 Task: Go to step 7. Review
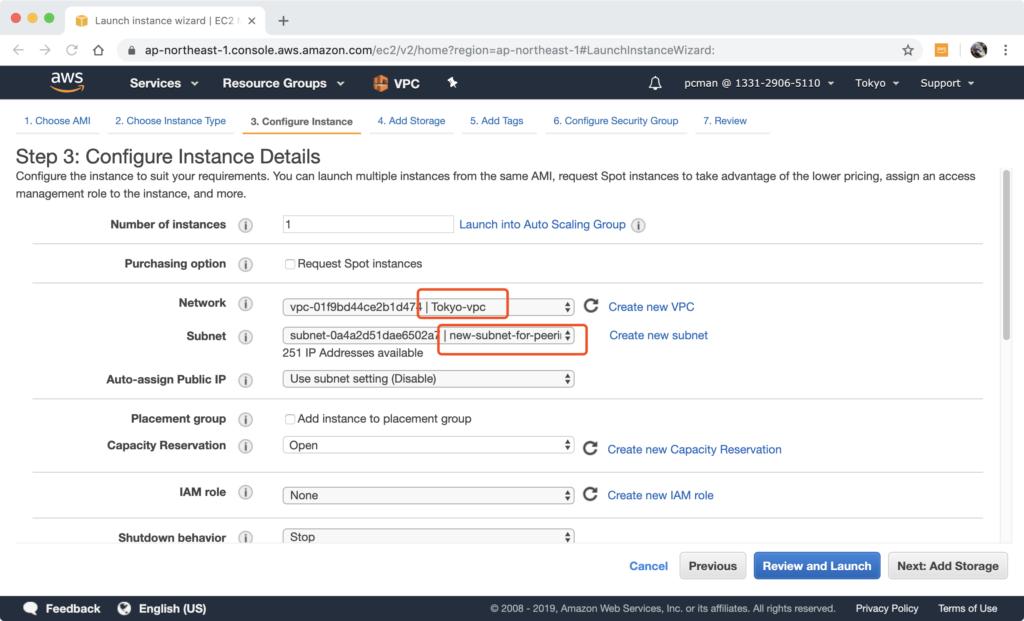[x=725, y=121]
